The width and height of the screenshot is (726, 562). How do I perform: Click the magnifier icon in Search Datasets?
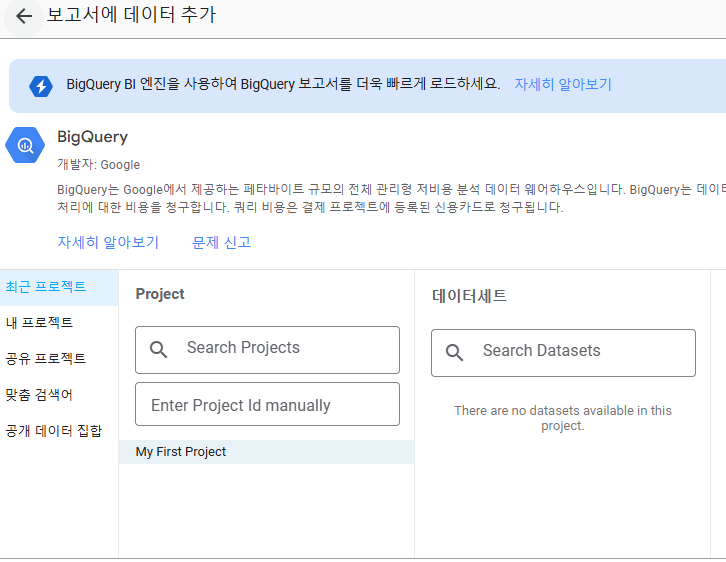(x=454, y=352)
